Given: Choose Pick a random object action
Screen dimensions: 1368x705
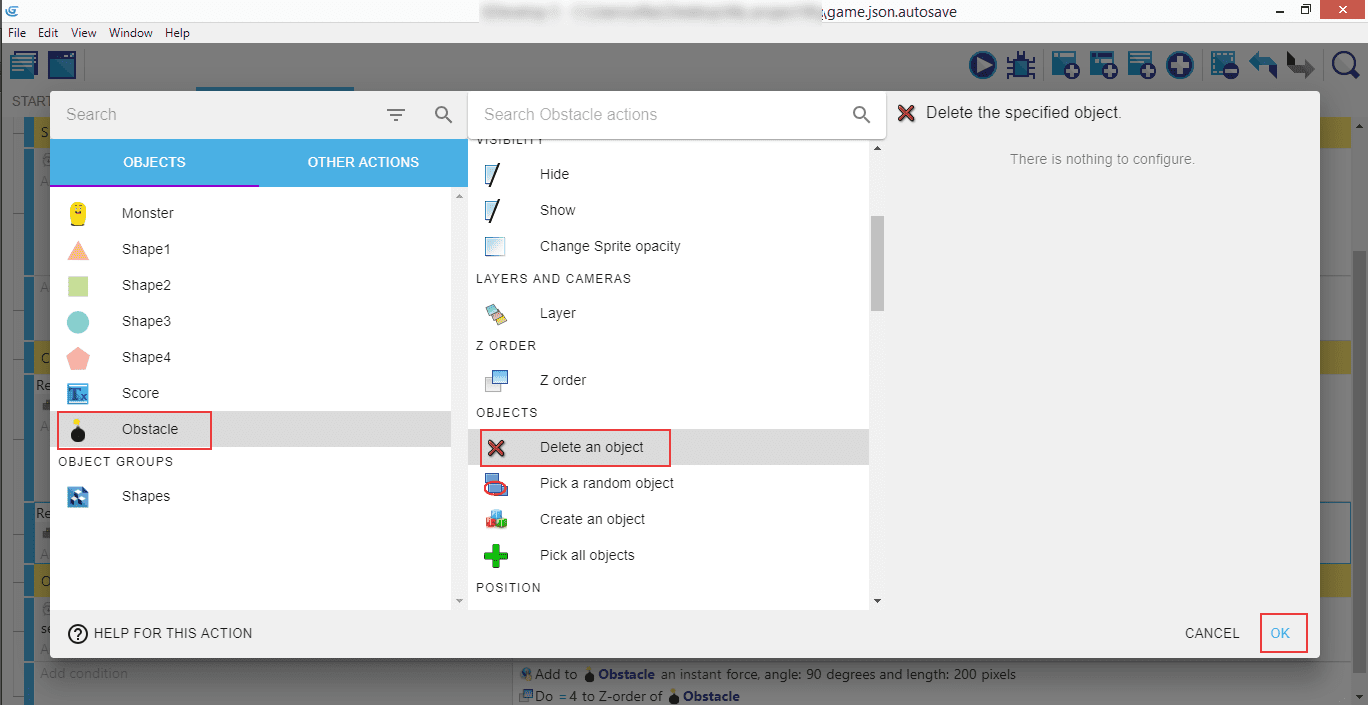Looking at the screenshot, I should coord(606,483).
